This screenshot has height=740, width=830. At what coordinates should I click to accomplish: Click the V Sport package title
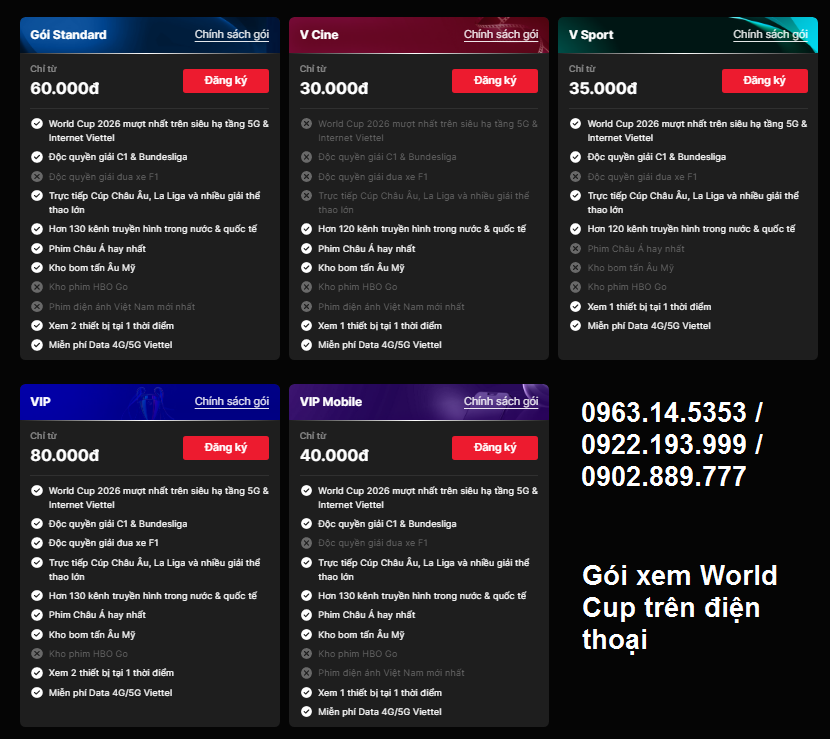pyautogui.click(x=591, y=34)
